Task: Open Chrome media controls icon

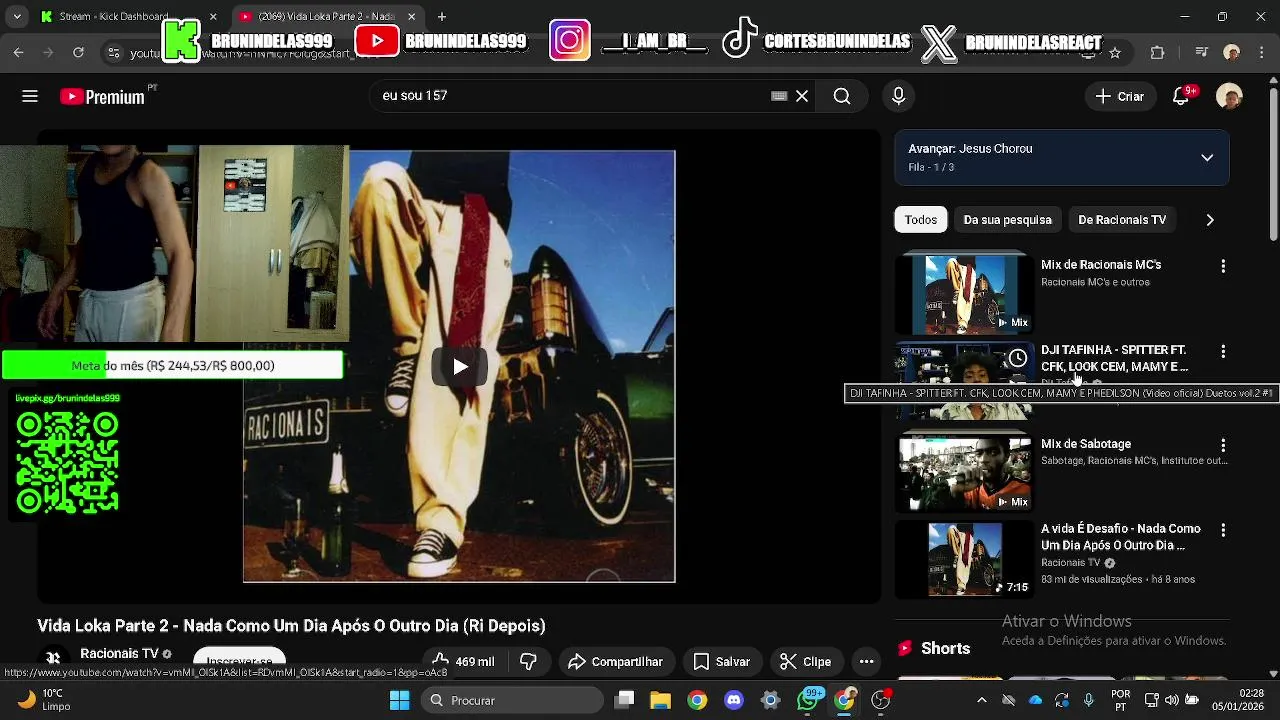Action: click(x=1202, y=52)
